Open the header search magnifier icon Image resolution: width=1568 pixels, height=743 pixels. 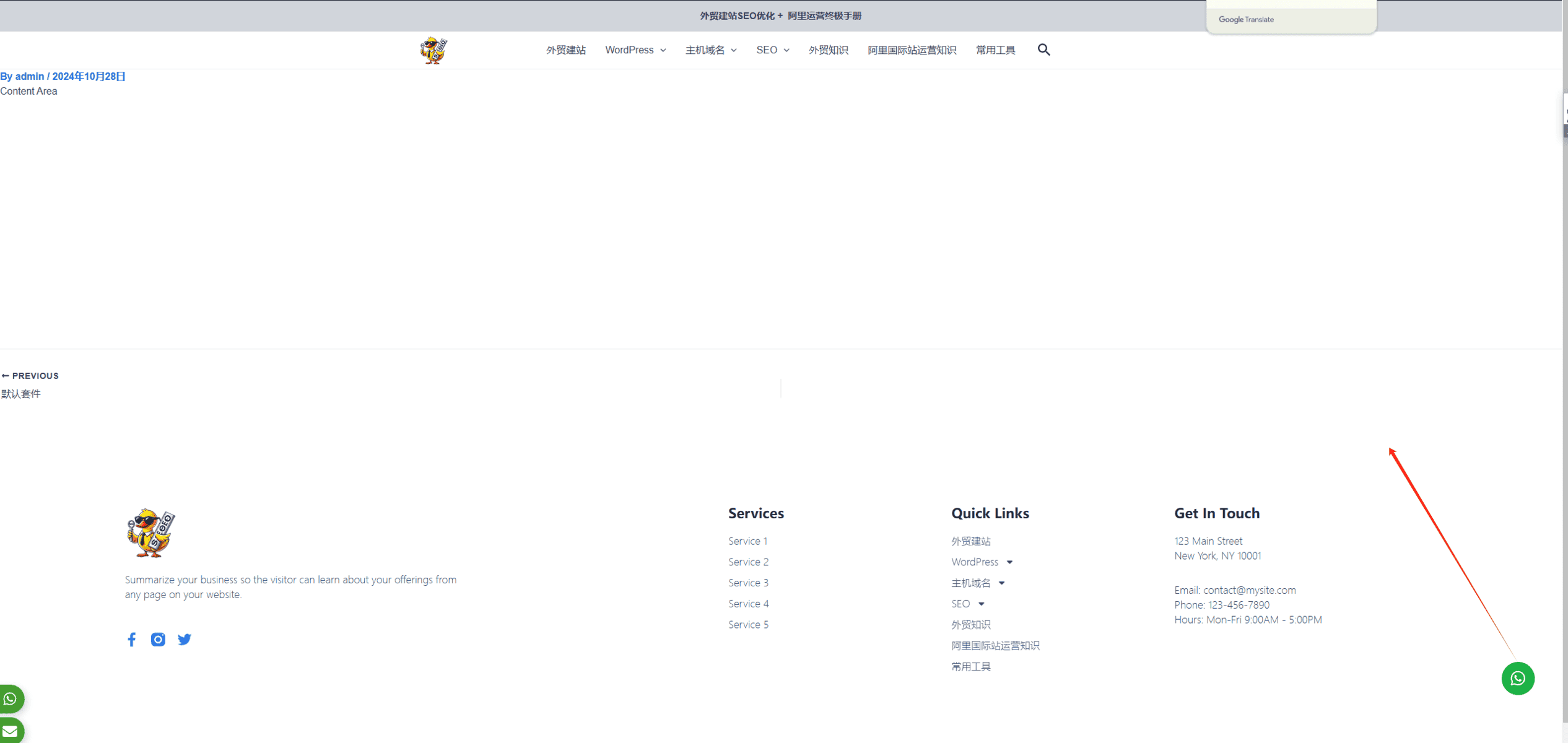[1043, 50]
